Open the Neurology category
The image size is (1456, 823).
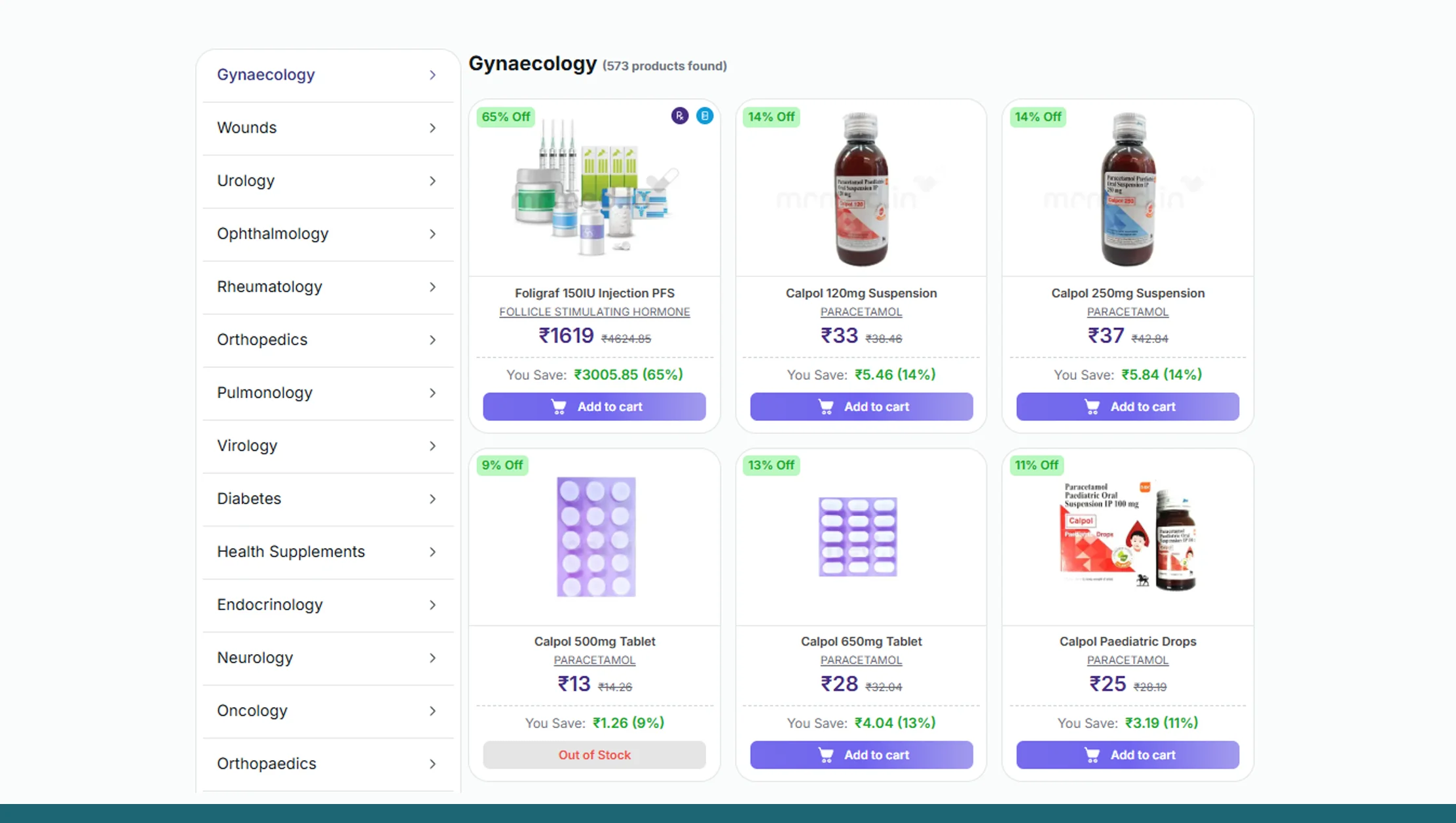(255, 657)
